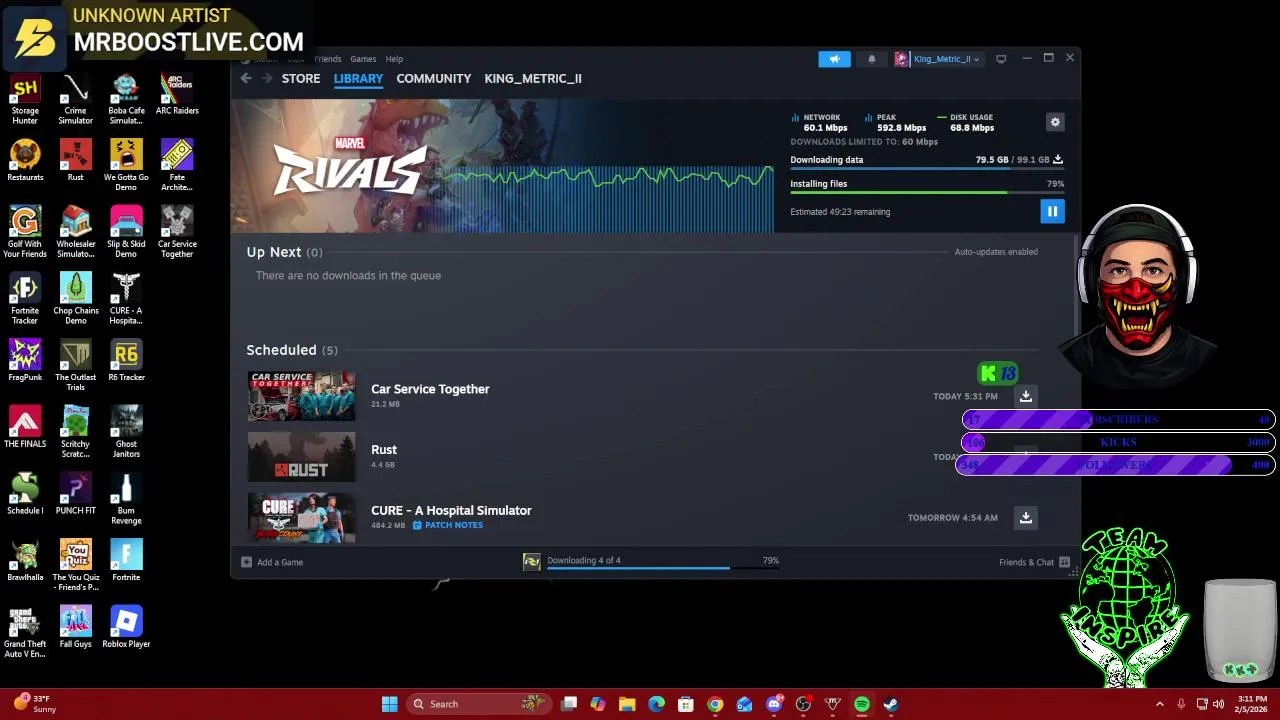The height and width of the screenshot is (720, 1280).
Task: Click THE FINALS desktop icon
Action: point(25,428)
